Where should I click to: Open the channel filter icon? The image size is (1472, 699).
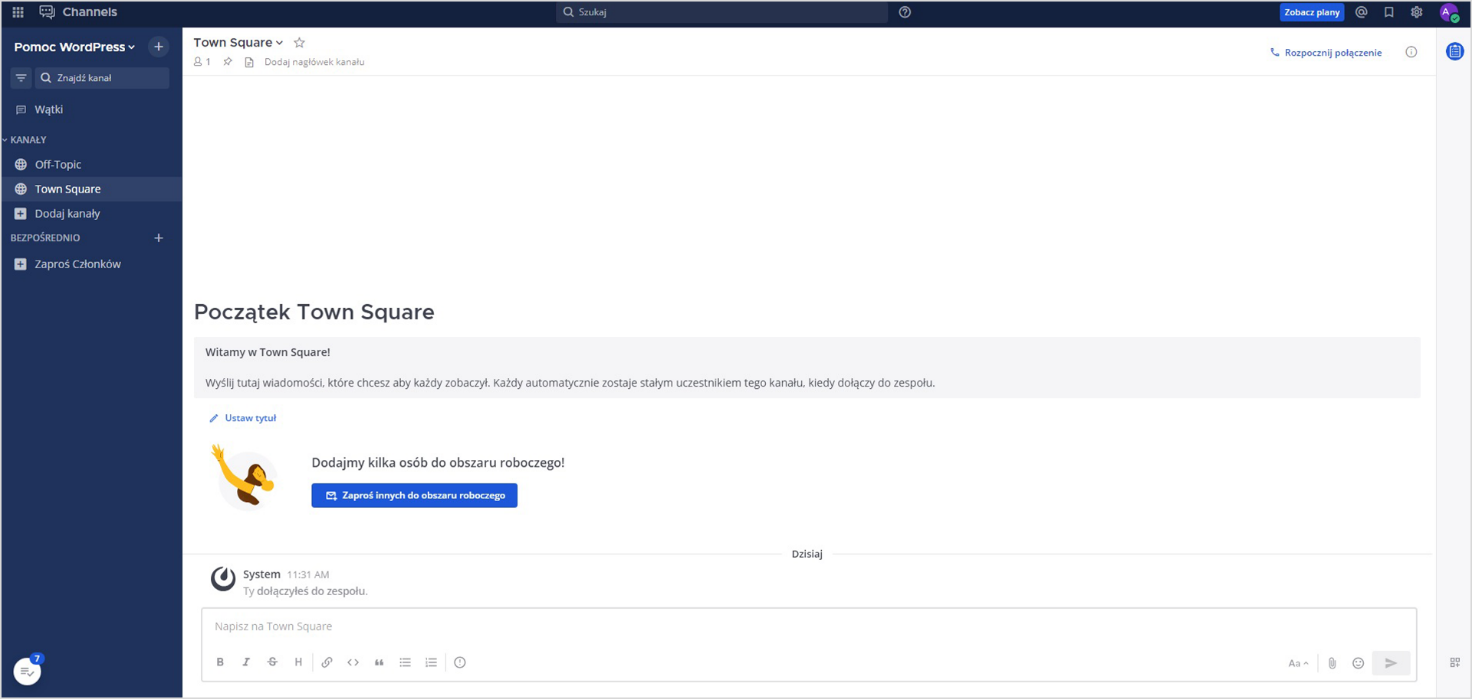pos(21,77)
